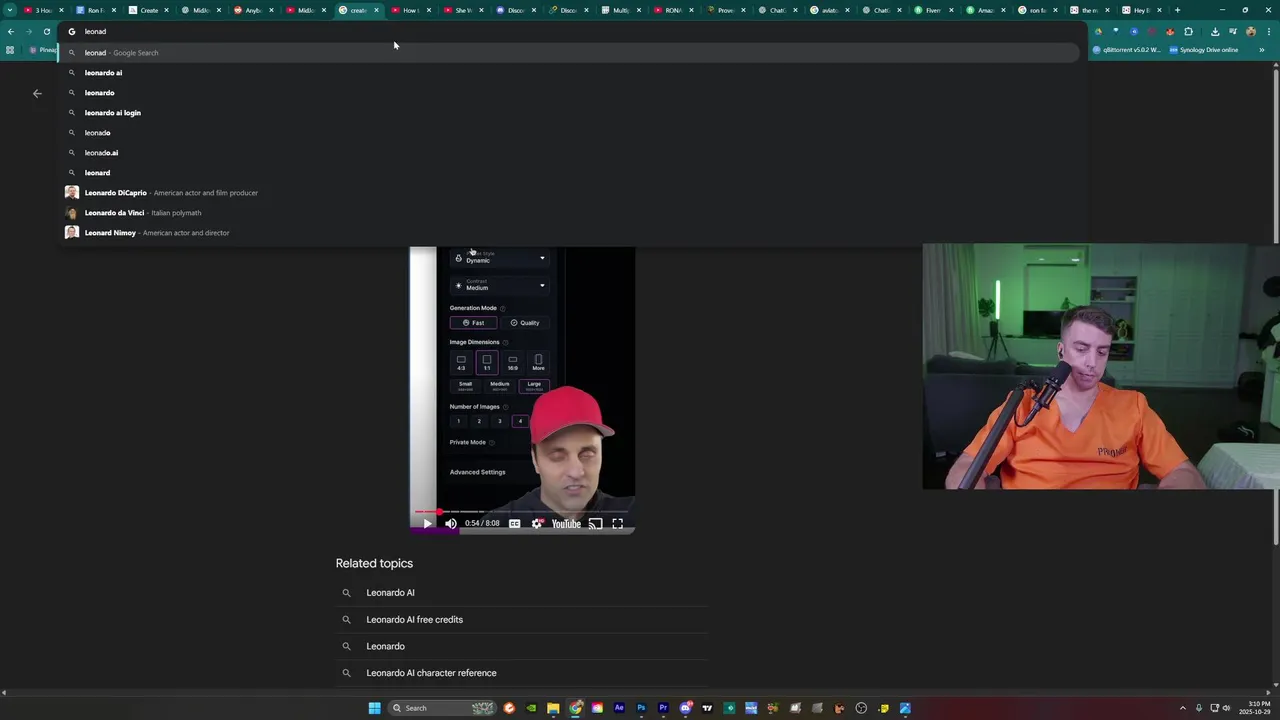The width and height of the screenshot is (1280, 720).
Task: Click the taskbar Search box
Action: coord(444,708)
